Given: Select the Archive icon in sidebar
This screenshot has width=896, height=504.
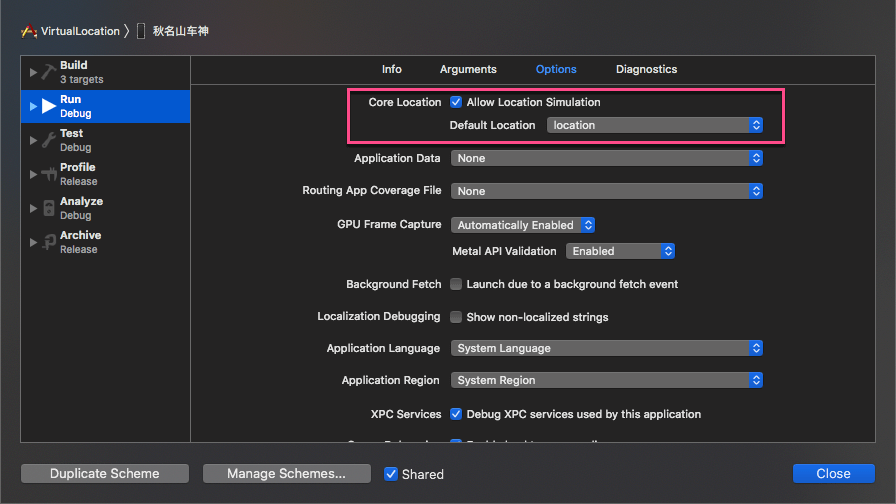Looking at the screenshot, I should (x=48, y=242).
